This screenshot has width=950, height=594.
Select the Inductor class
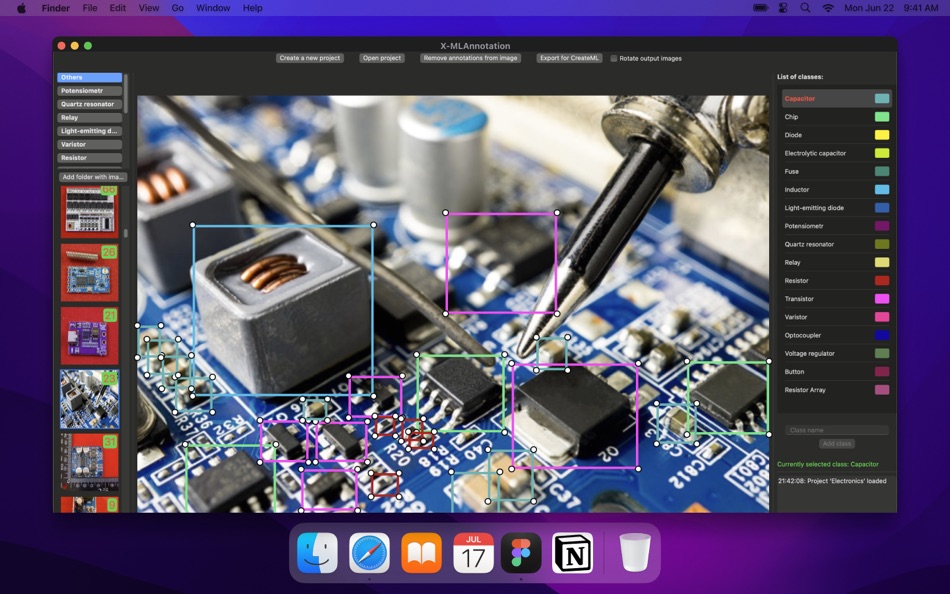(836, 189)
